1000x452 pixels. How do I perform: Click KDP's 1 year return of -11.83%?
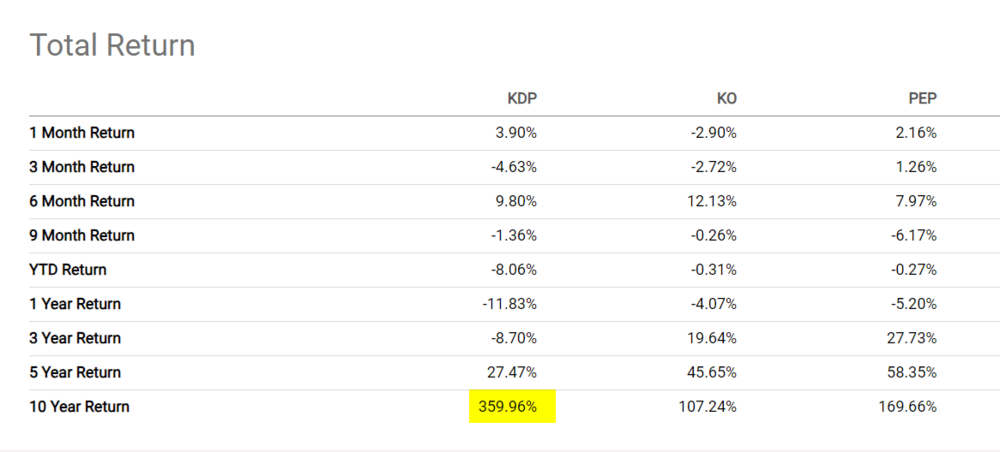coord(511,304)
